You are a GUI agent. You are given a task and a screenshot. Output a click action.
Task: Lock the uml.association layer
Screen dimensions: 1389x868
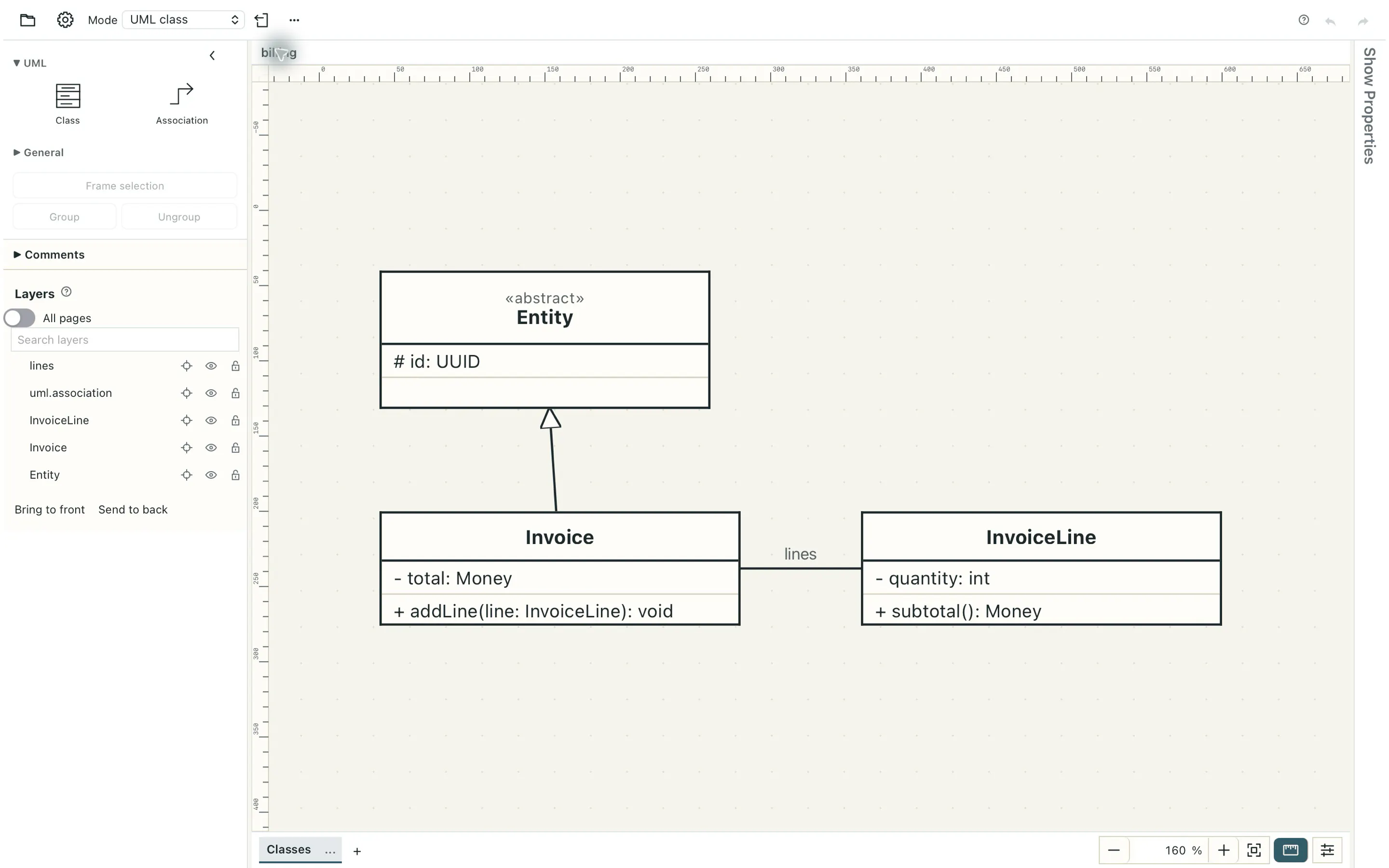point(235,393)
